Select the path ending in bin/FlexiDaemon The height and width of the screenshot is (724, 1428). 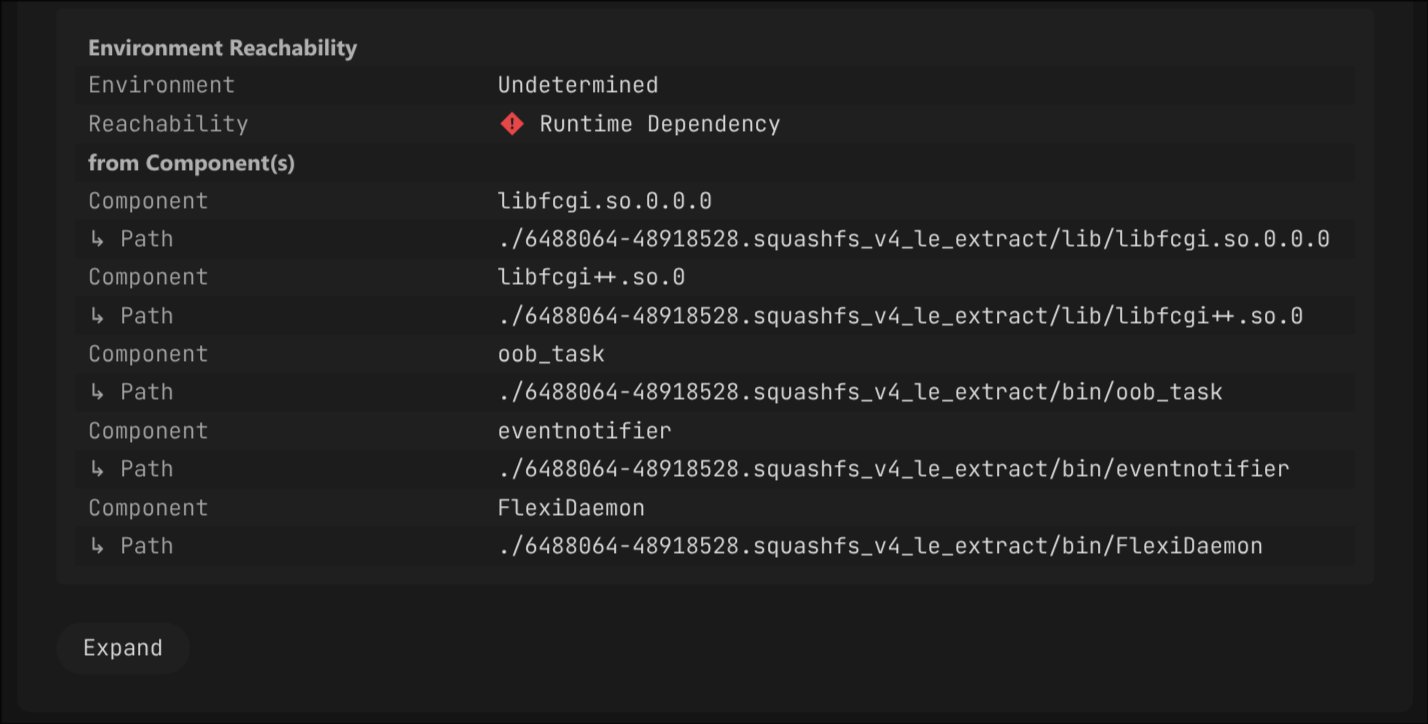click(x=880, y=546)
